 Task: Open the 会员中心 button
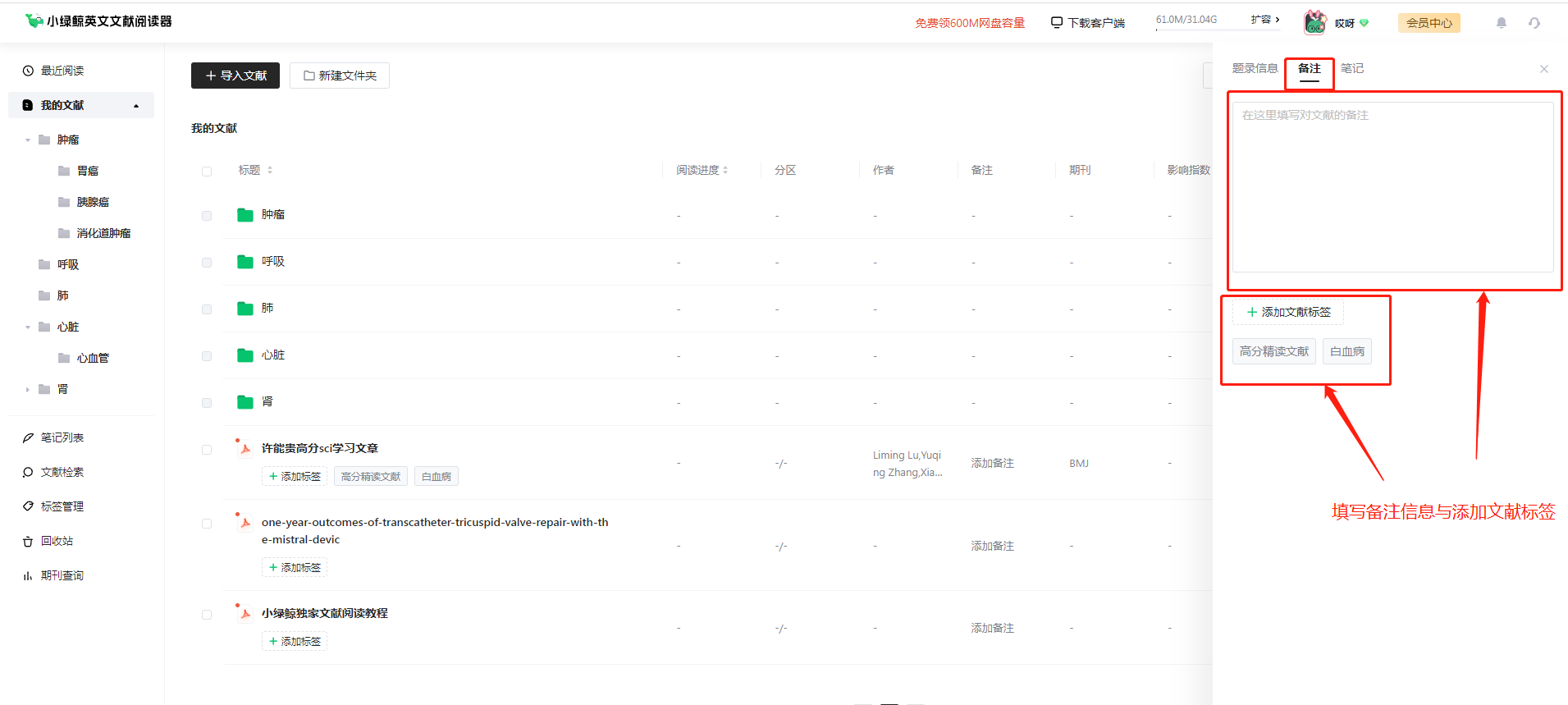click(x=1429, y=23)
